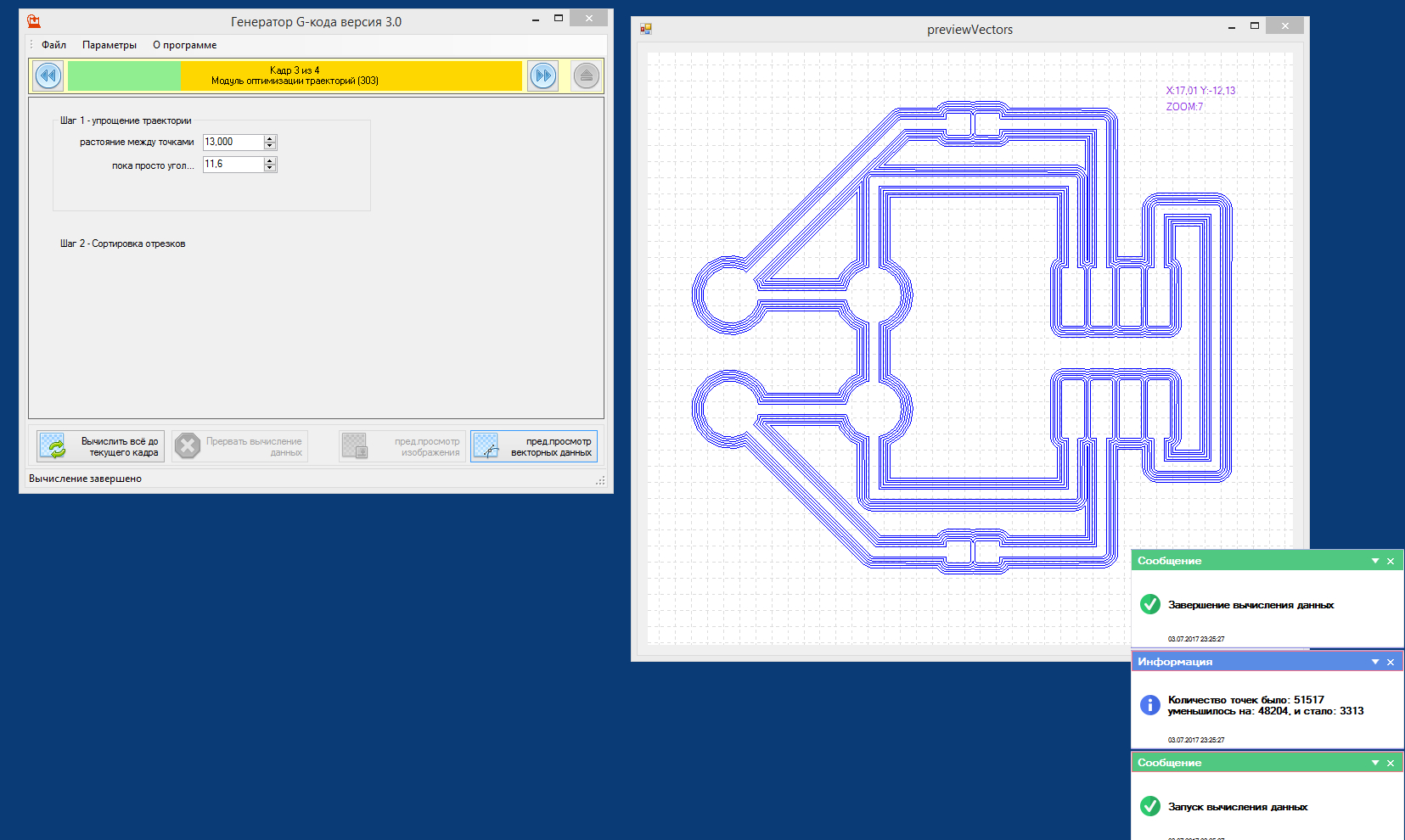
Task: Click the 'Запуск вычисления данных' notification text
Action: tap(1238, 807)
